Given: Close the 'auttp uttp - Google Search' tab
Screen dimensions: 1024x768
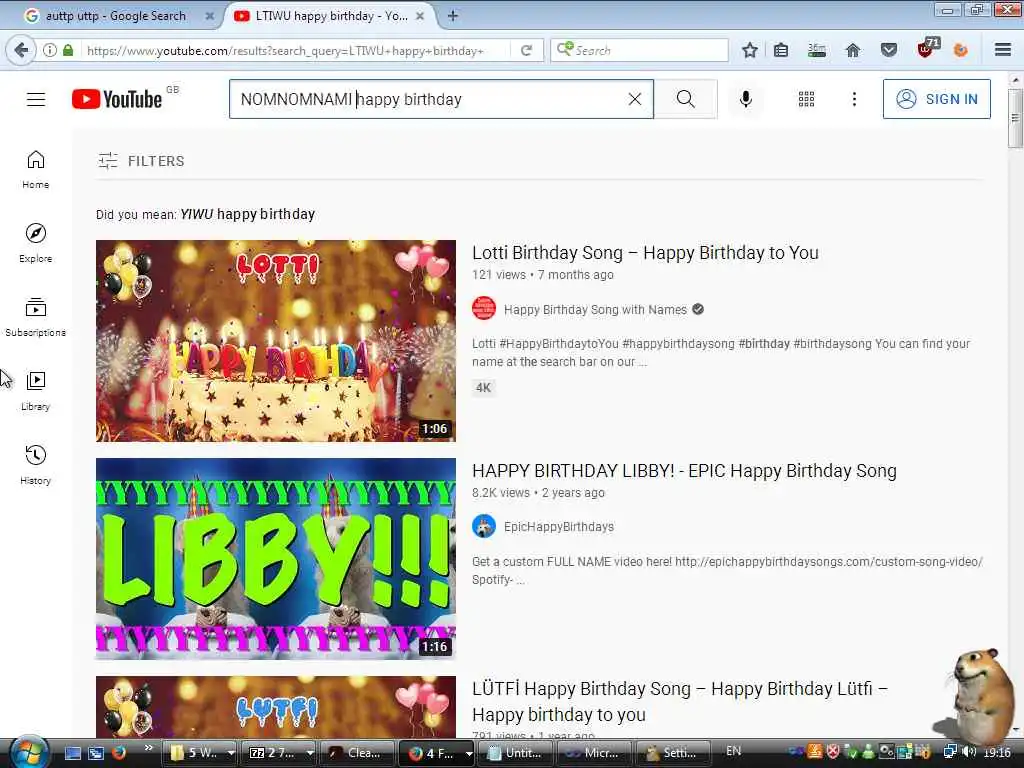Looking at the screenshot, I should click(210, 16).
